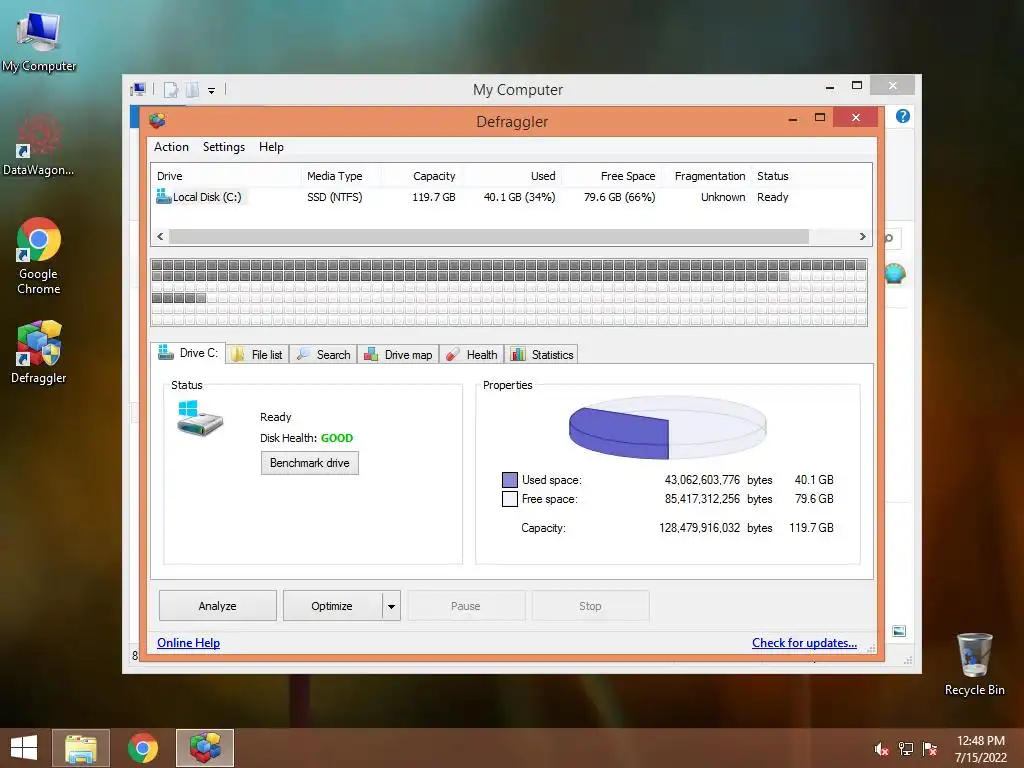Open the Settings menu
This screenshot has height=768, width=1024.
[224, 147]
